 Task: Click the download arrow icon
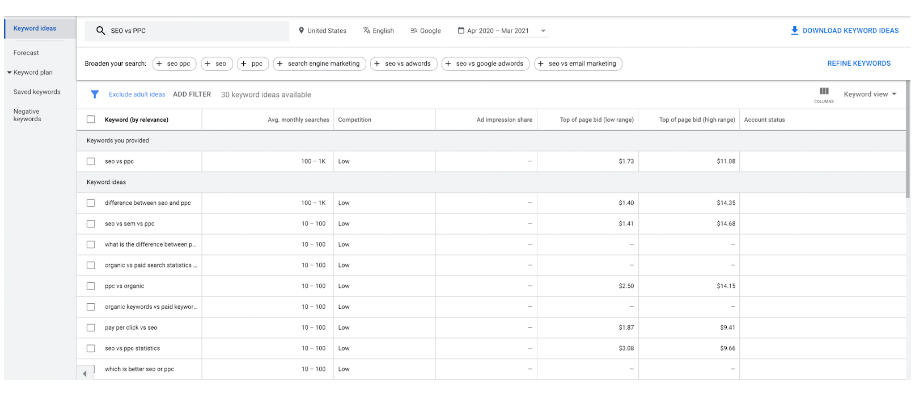(795, 31)
